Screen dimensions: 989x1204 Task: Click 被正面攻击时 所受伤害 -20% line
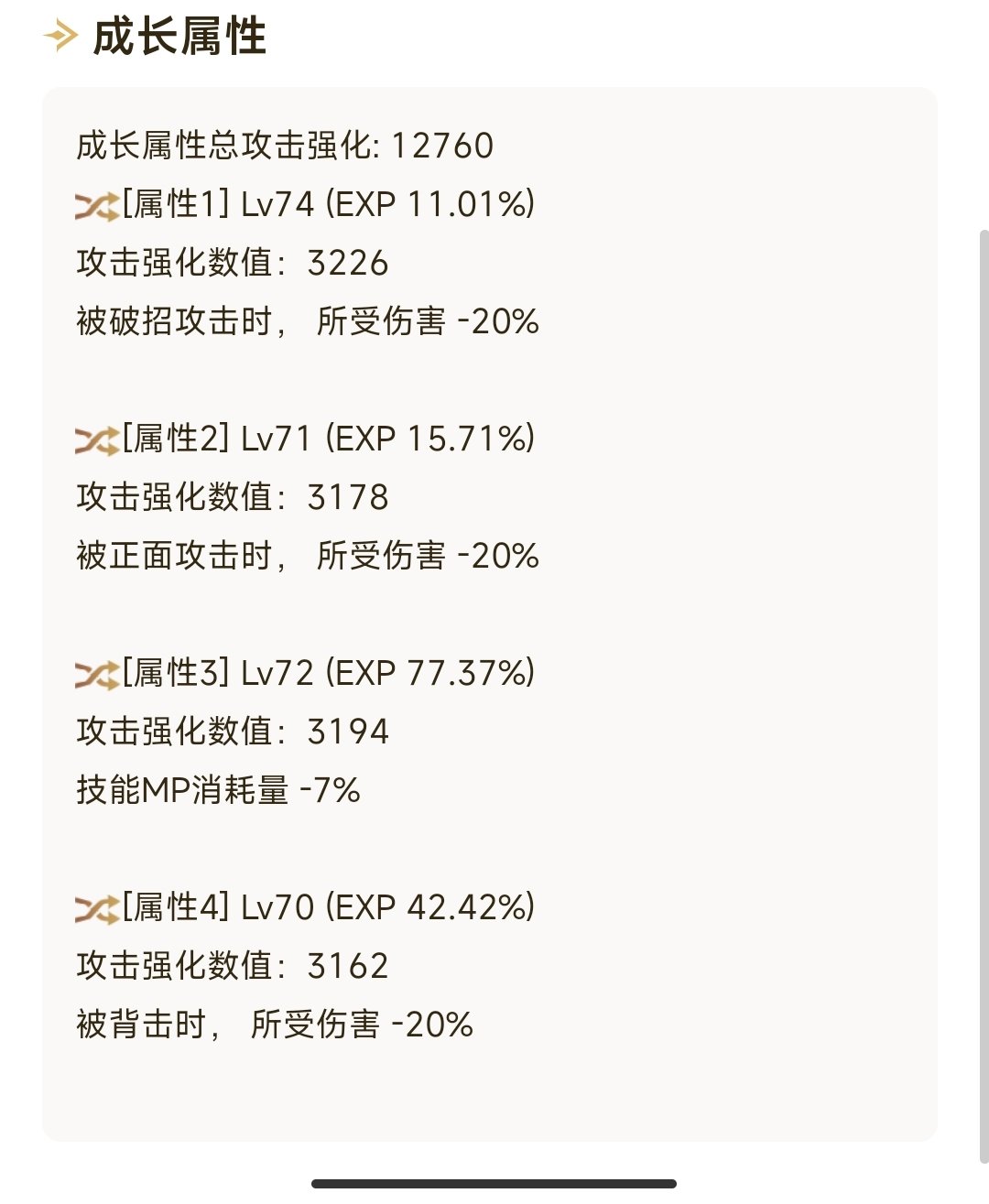pyautogui.click(x=308, y=556)
